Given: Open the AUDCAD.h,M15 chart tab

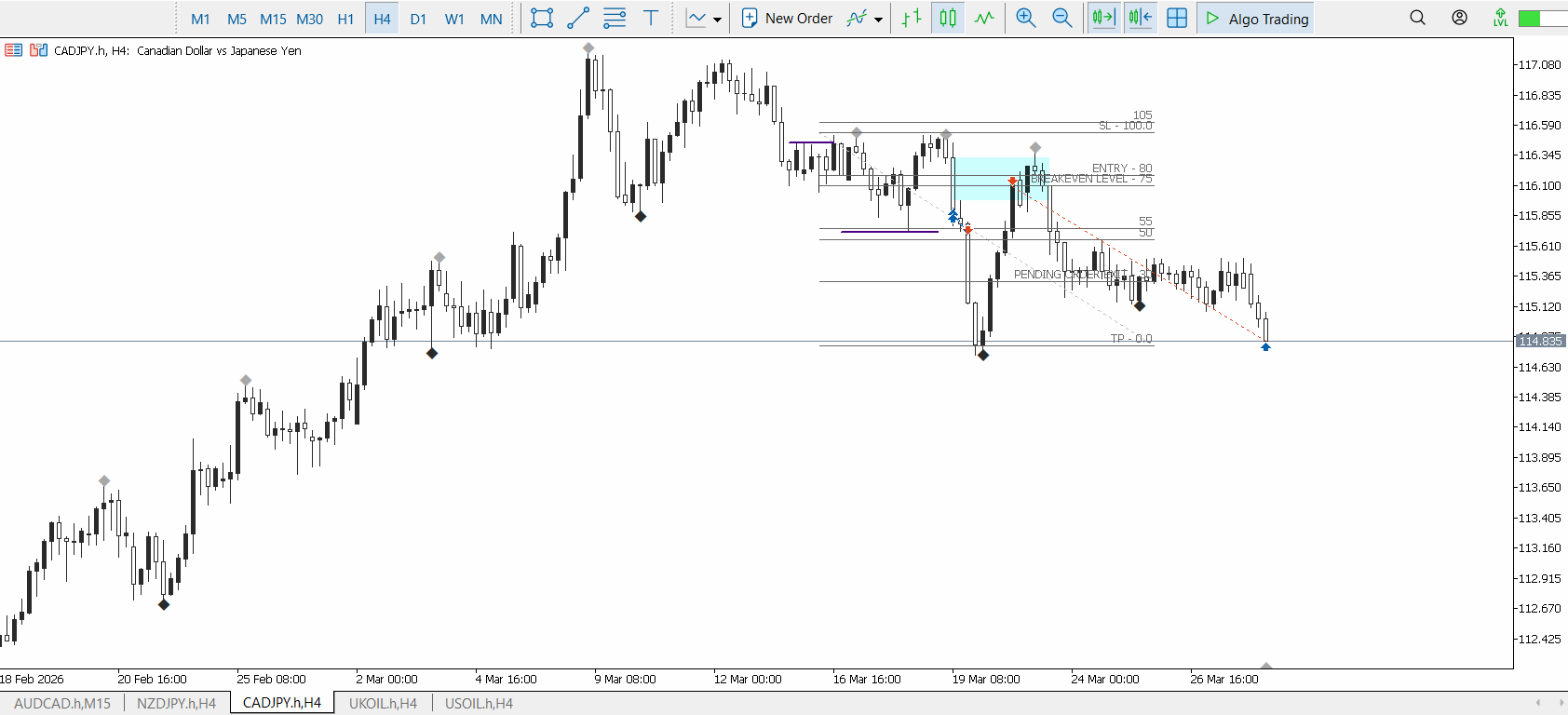Looking at the screenshot, I should pyautogui.click(x=62, y=704).
